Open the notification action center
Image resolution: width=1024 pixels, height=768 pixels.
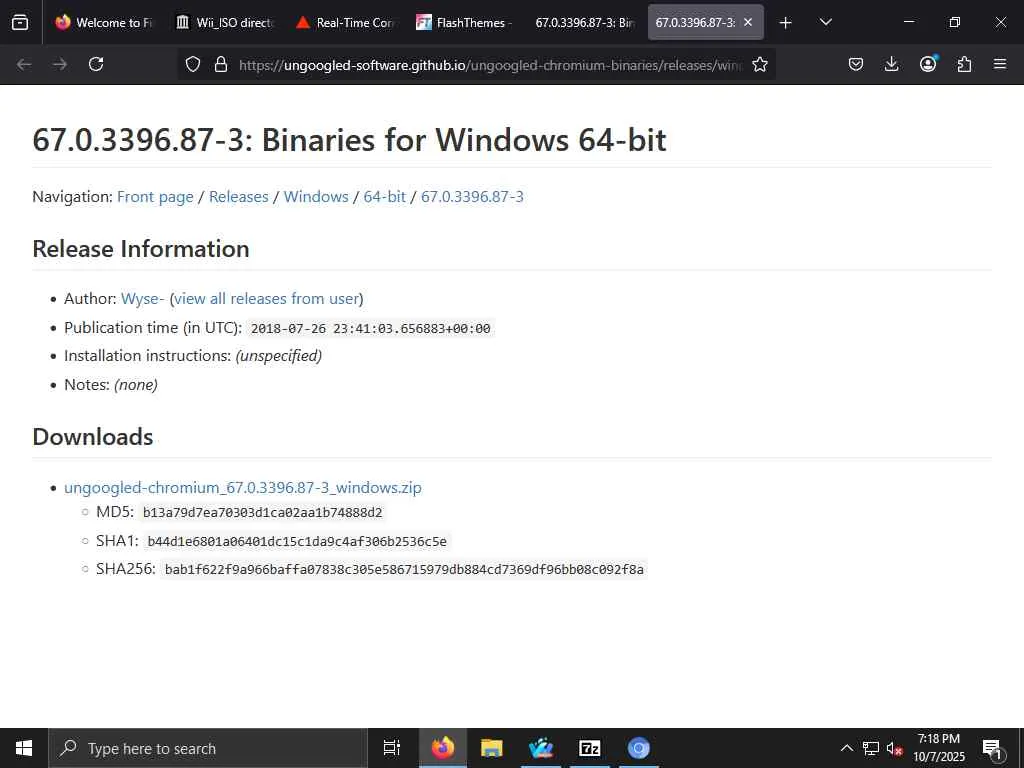coord(993,749)
